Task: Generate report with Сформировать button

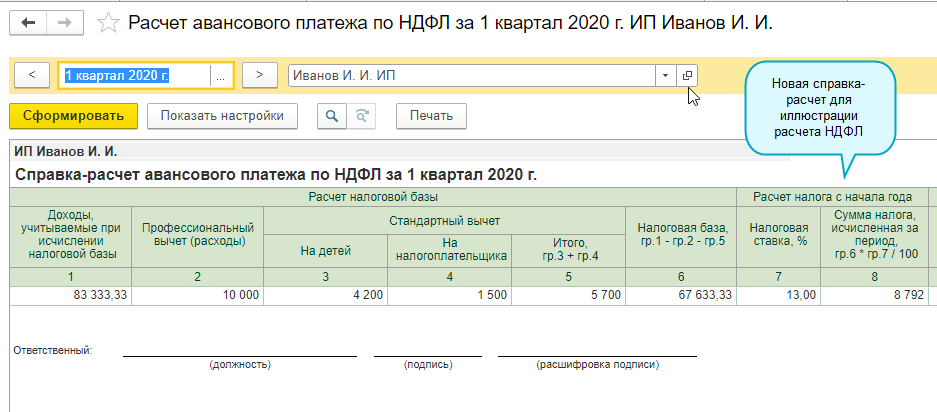Action: (74, 116)
